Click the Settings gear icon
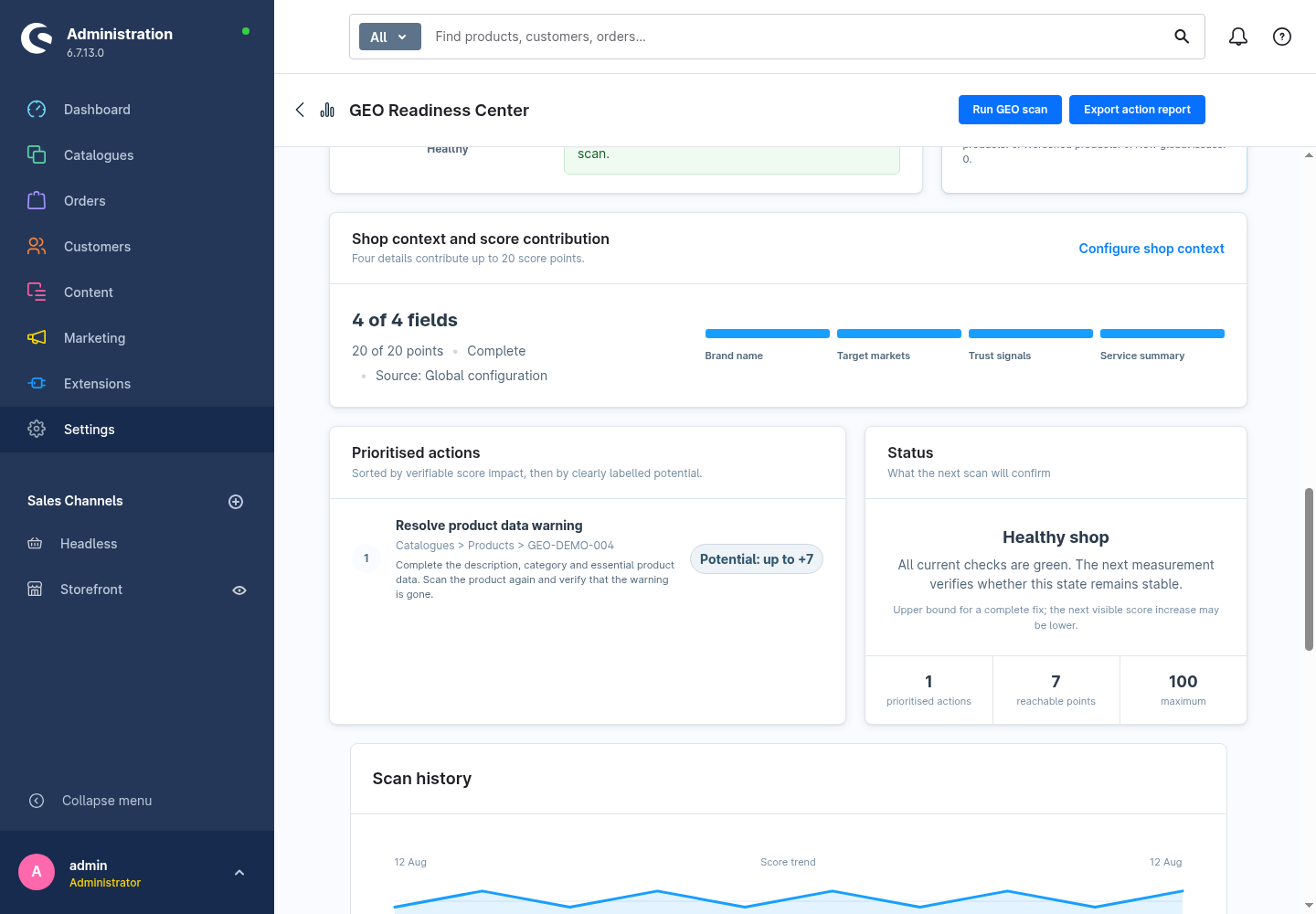 click(37, 430)
